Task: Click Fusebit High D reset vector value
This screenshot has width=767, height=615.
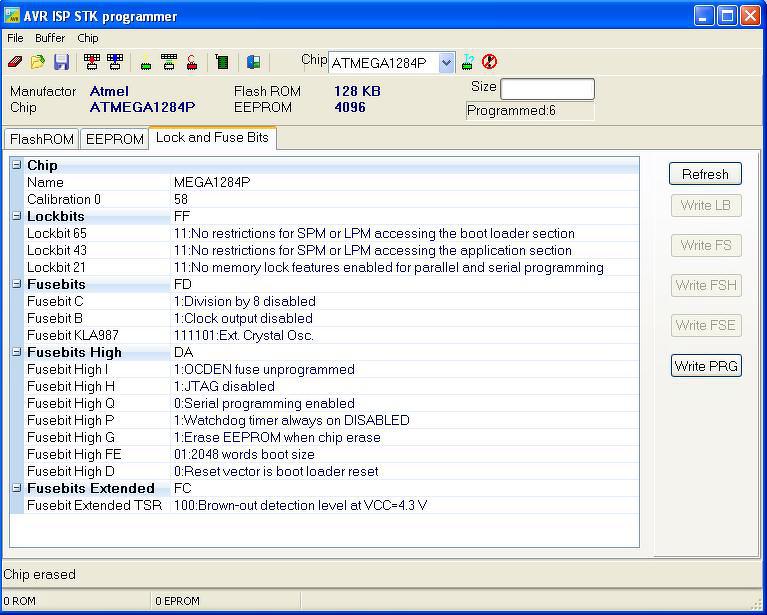Action: (x=276, y=472)
